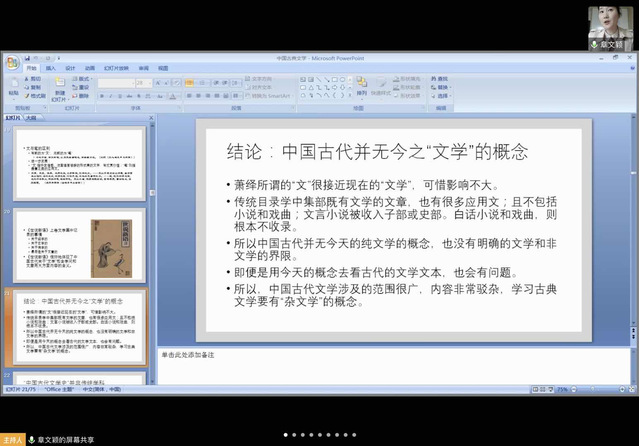
Task: Toggle bold formatting in ribbon
Action: (x=102, y=94)
